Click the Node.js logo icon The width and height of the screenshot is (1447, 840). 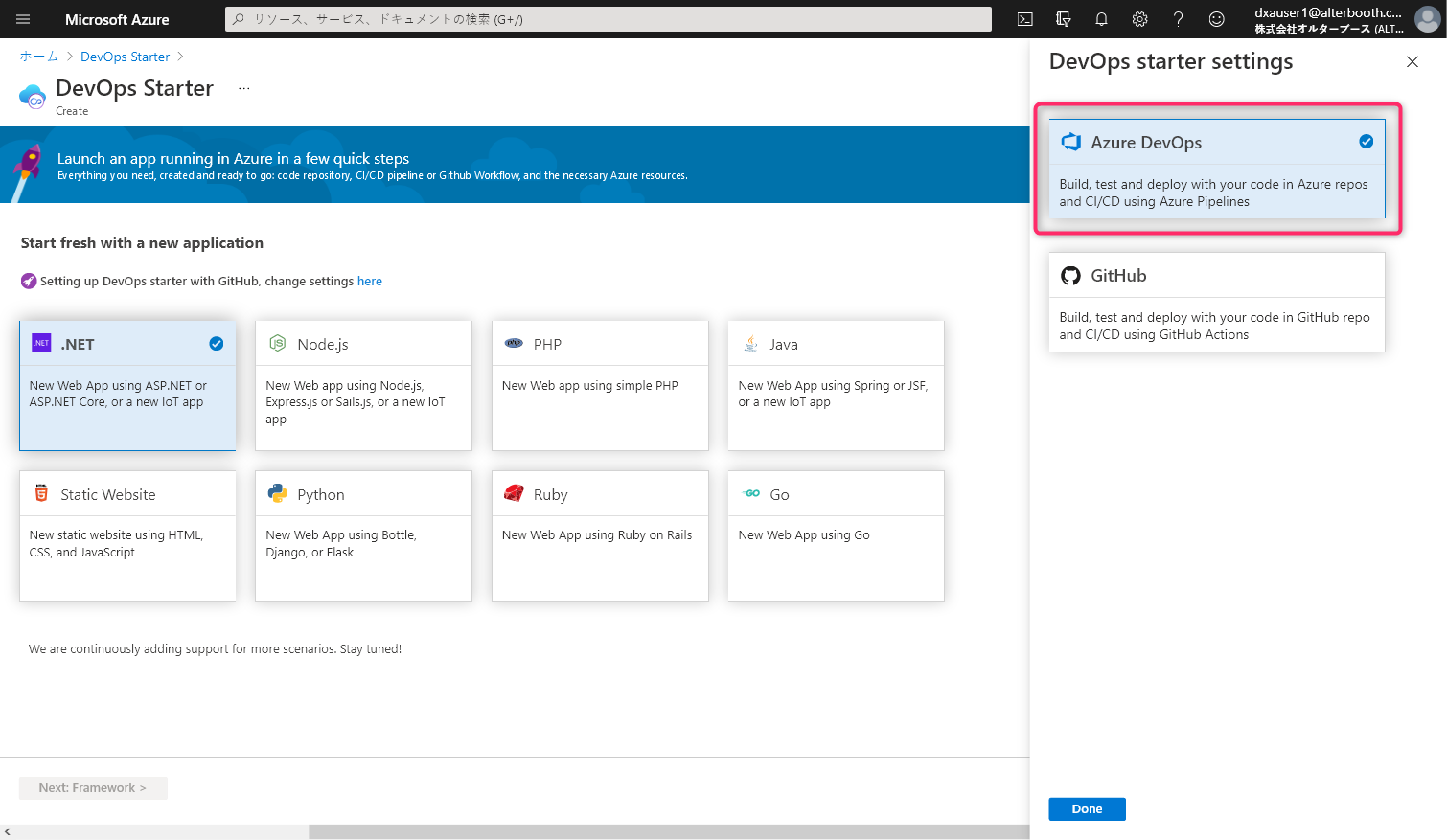(x=278, y=343)
